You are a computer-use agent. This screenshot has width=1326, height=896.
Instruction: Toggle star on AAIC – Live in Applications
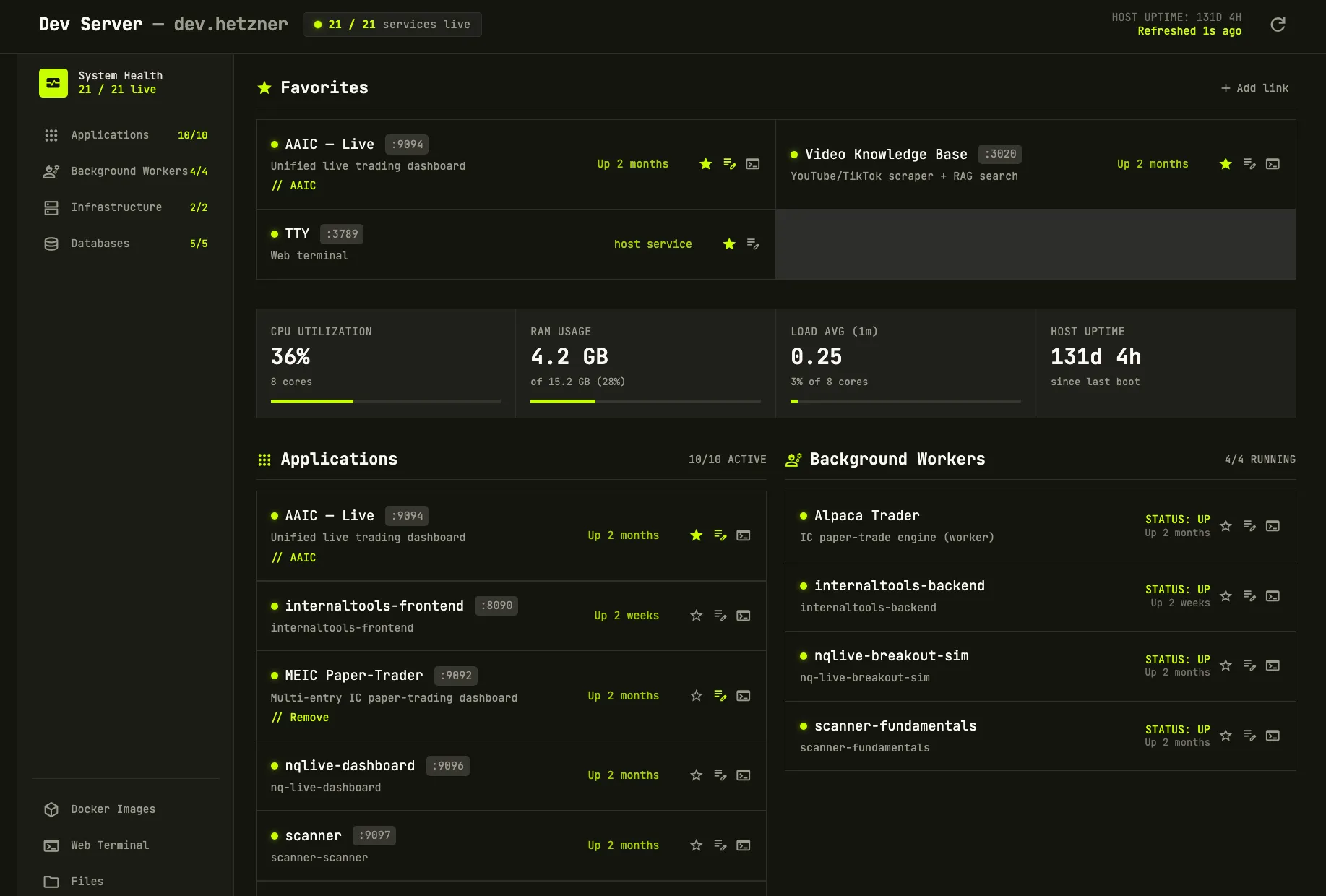click(697, 535)
